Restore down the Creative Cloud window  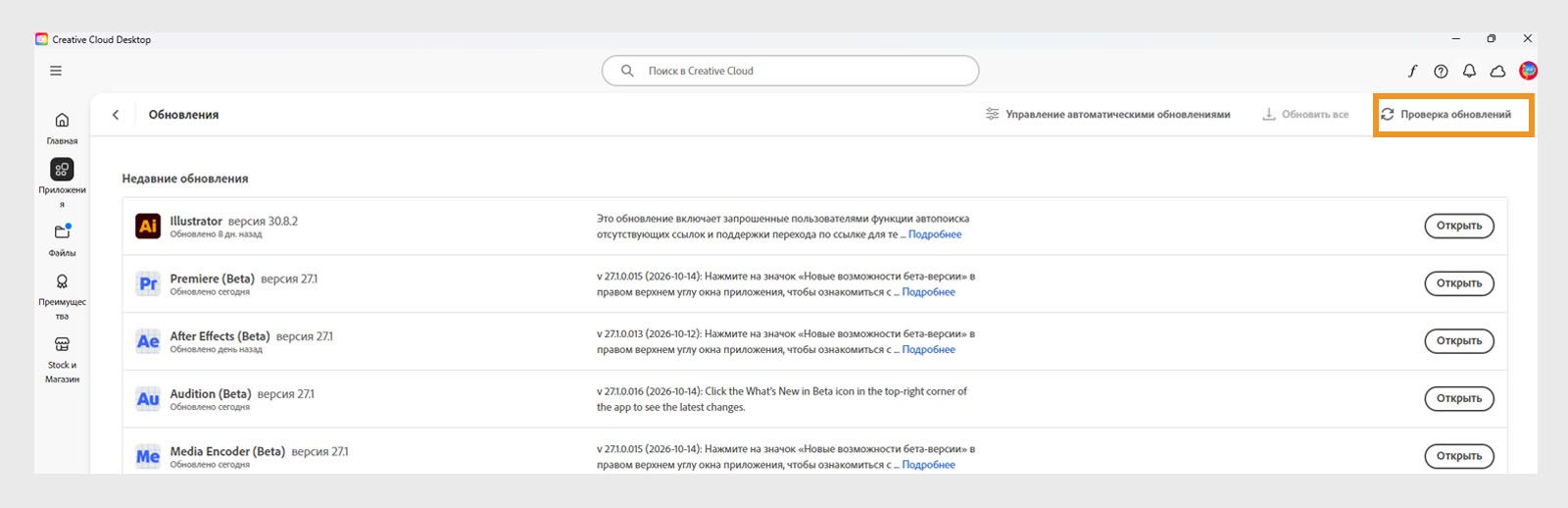1492,39
